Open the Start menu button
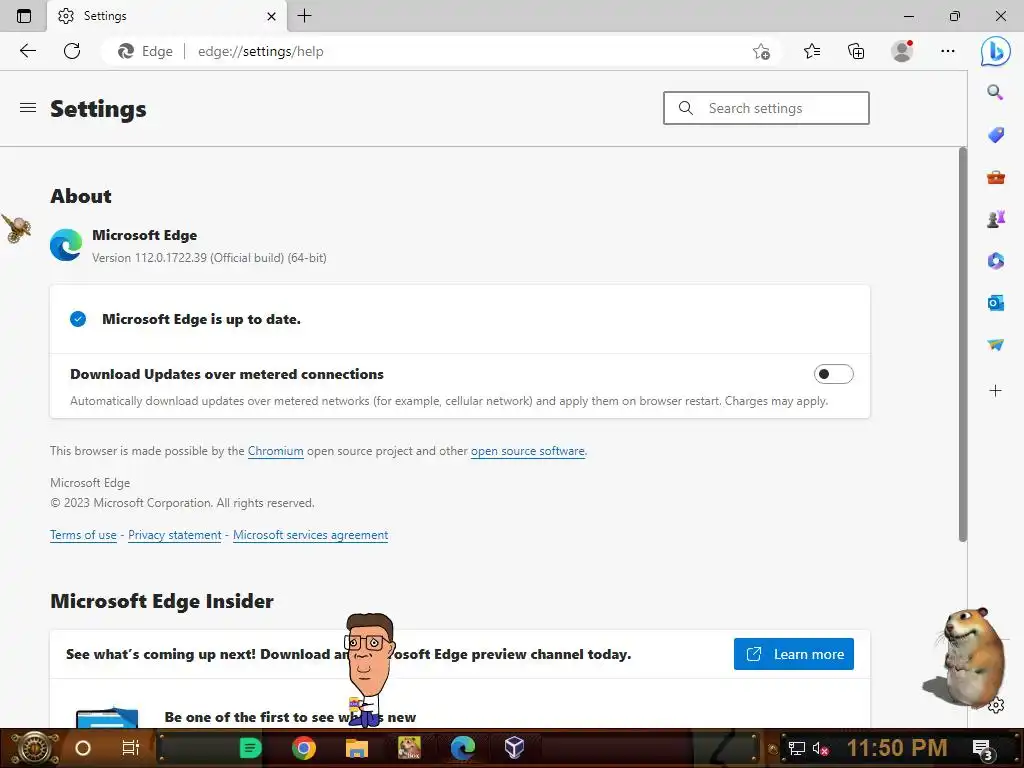 [x=33, y=748]
